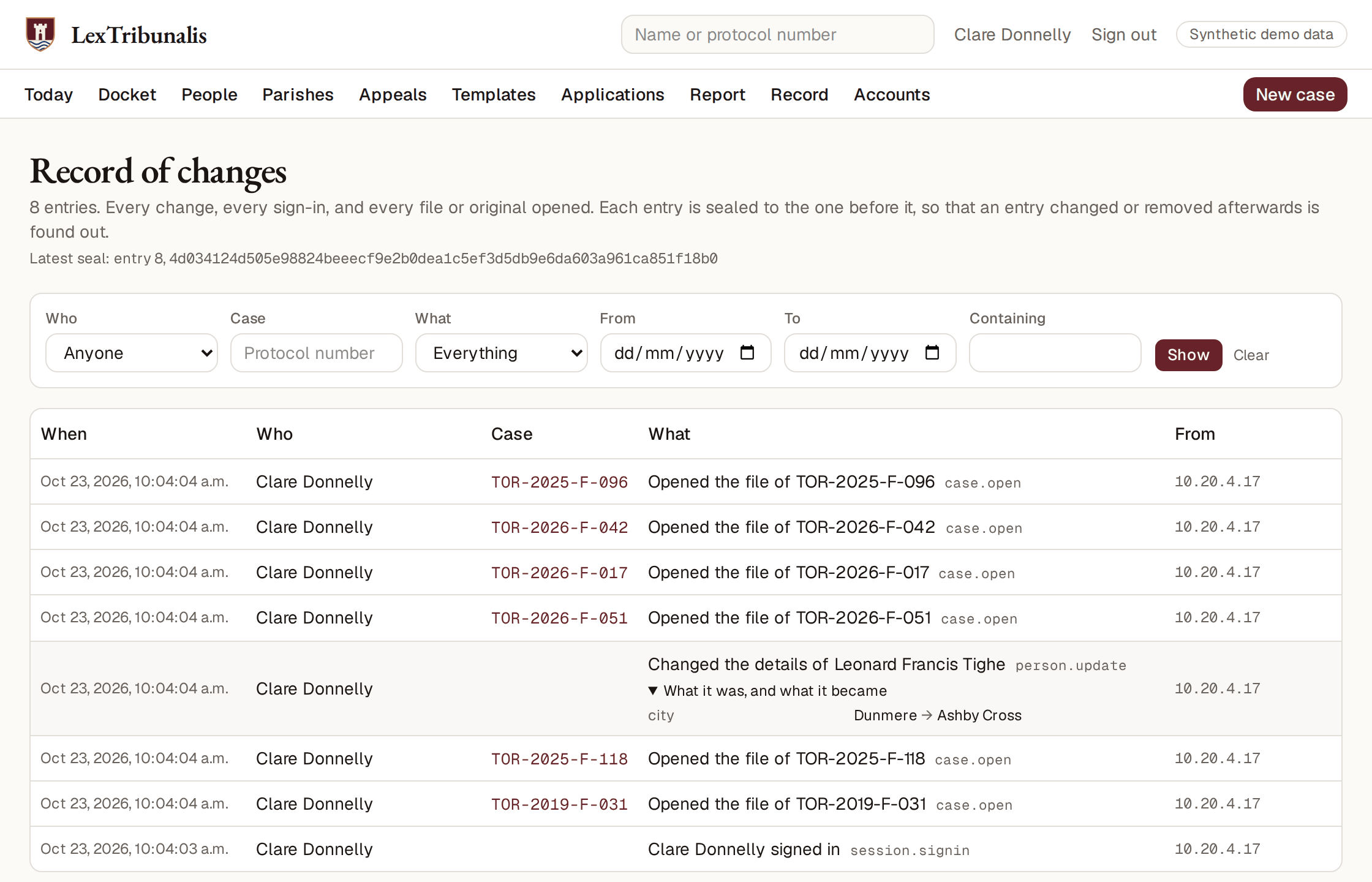Image resolution: width=1372 pixels, height=882 pixels.
Task: Click the 'When' column header
Action: [x=64, y=434]
